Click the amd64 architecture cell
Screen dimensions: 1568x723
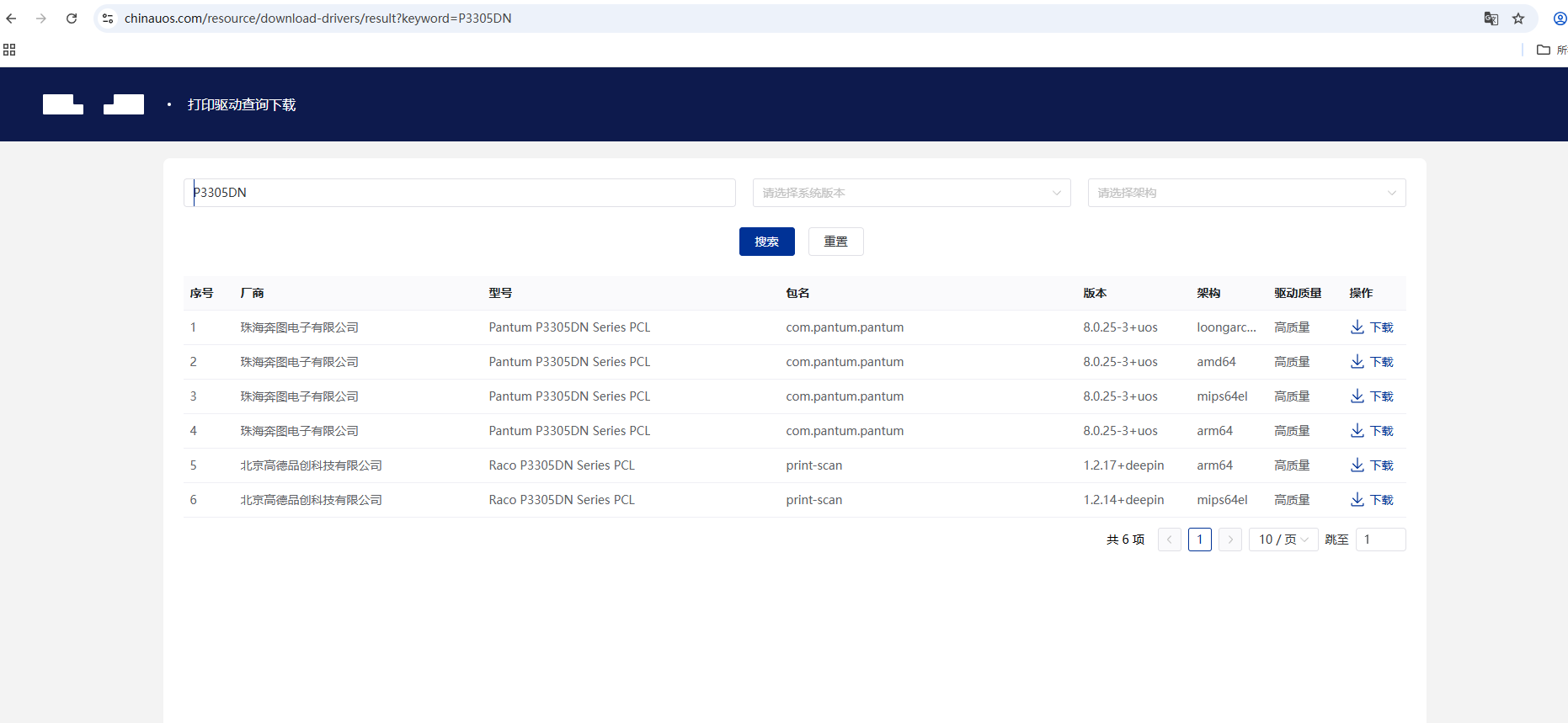[x=1217, y=362]
